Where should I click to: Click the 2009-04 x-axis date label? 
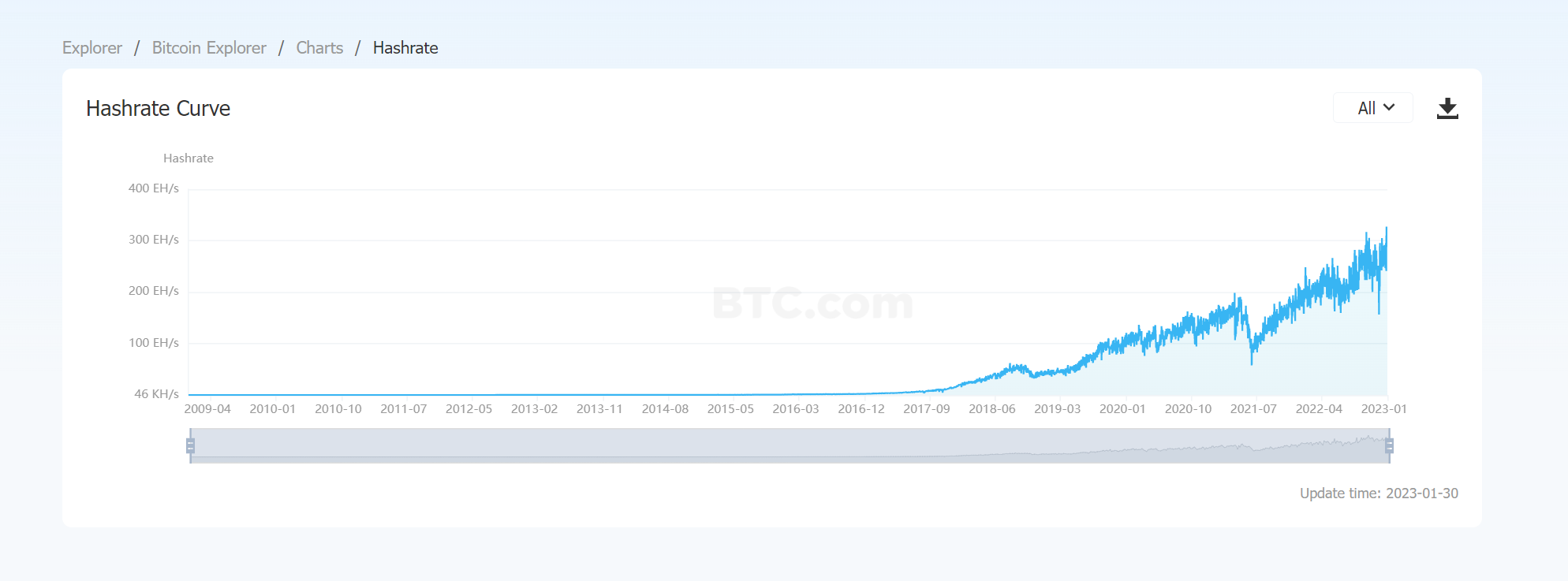coord(207,409)
